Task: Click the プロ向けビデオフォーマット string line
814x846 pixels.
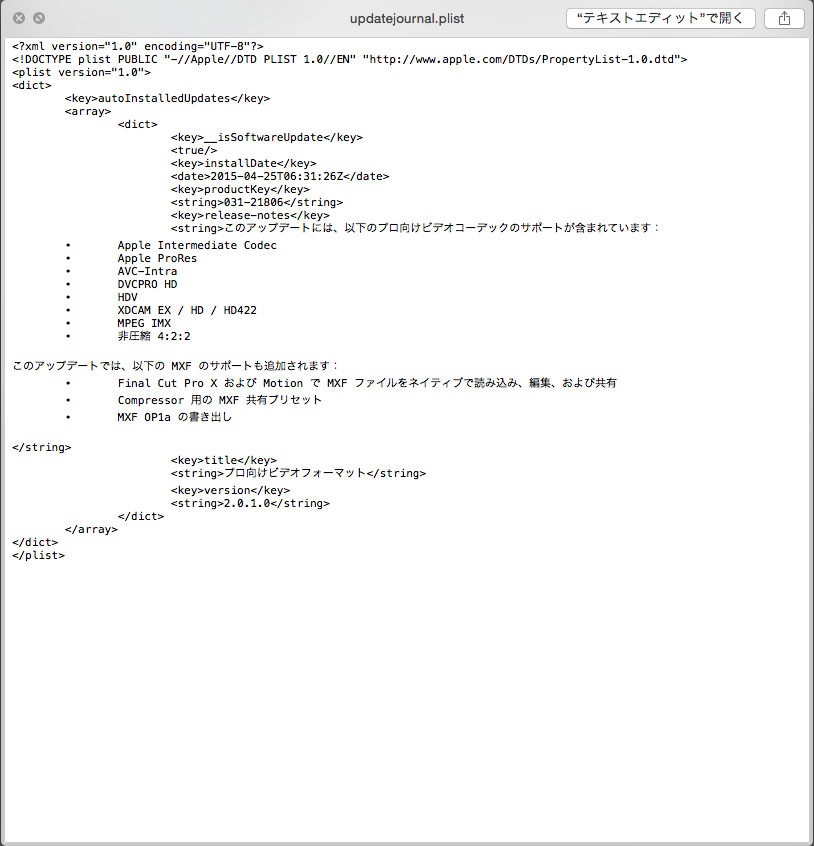Action: click(x=298, y=473)
